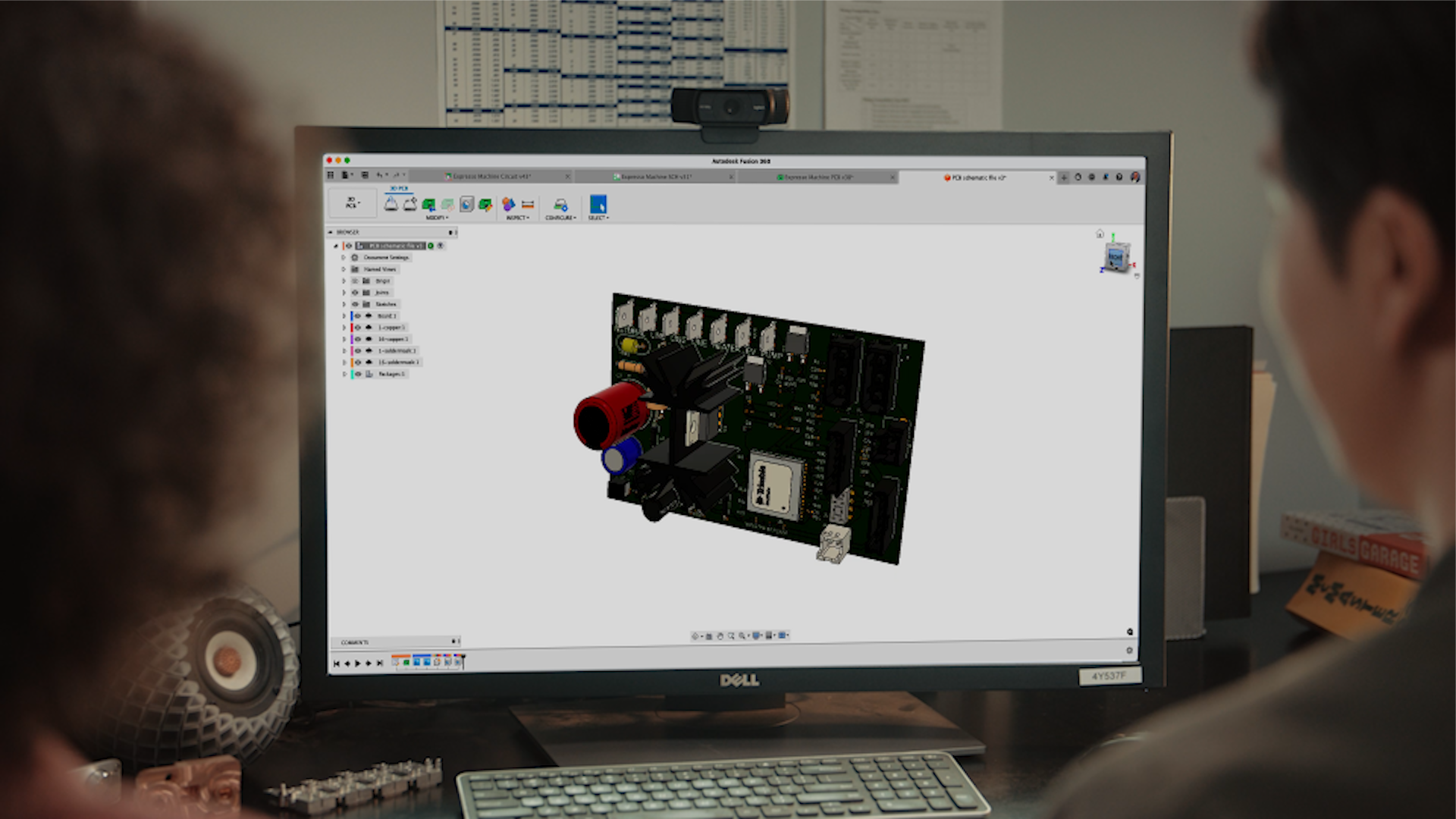The height and width of the screenshot is (819, 1456).
Task: Show the Origin folder via eye icon
Action: [355, 281]
